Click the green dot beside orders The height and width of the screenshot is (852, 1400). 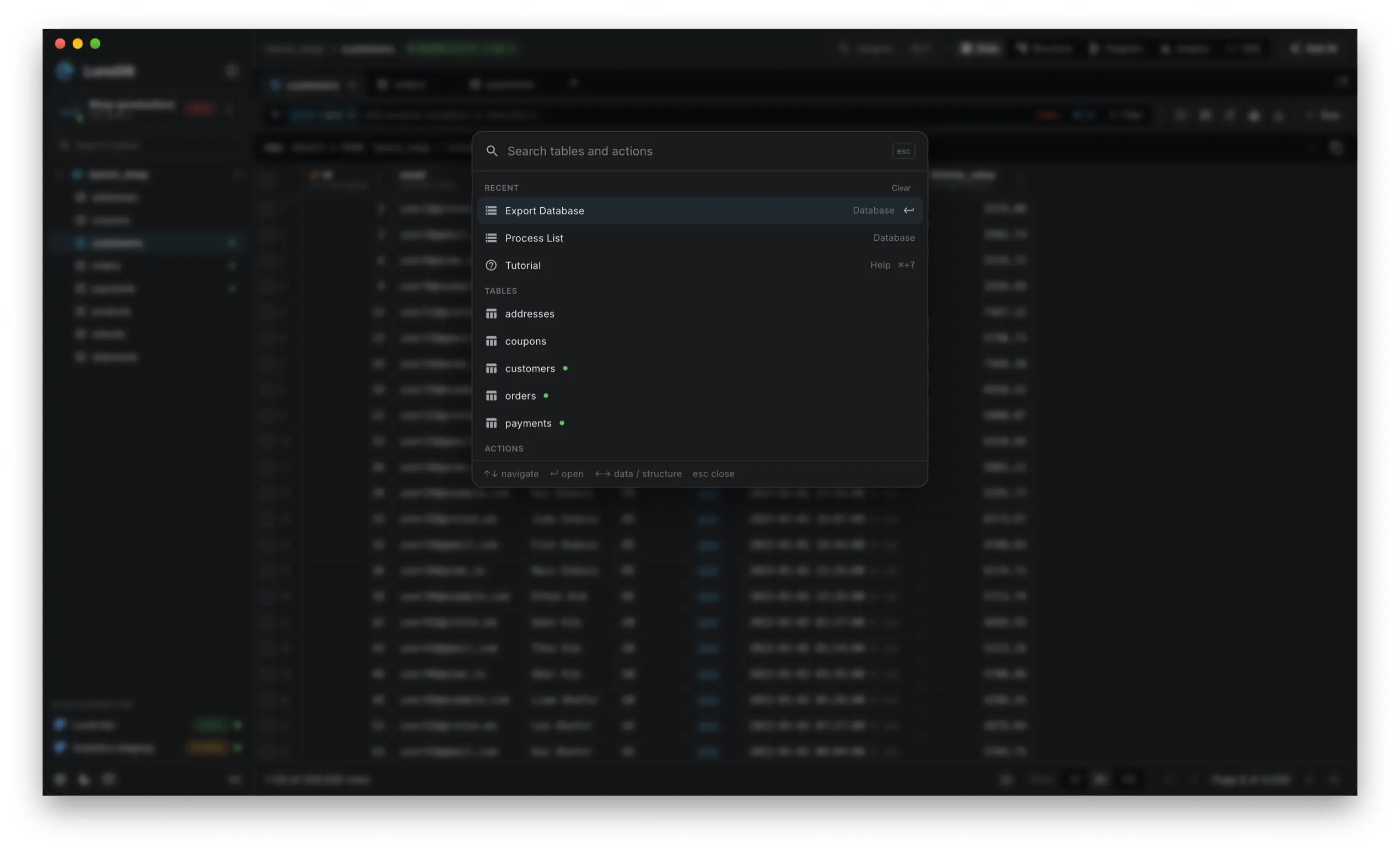546,396
